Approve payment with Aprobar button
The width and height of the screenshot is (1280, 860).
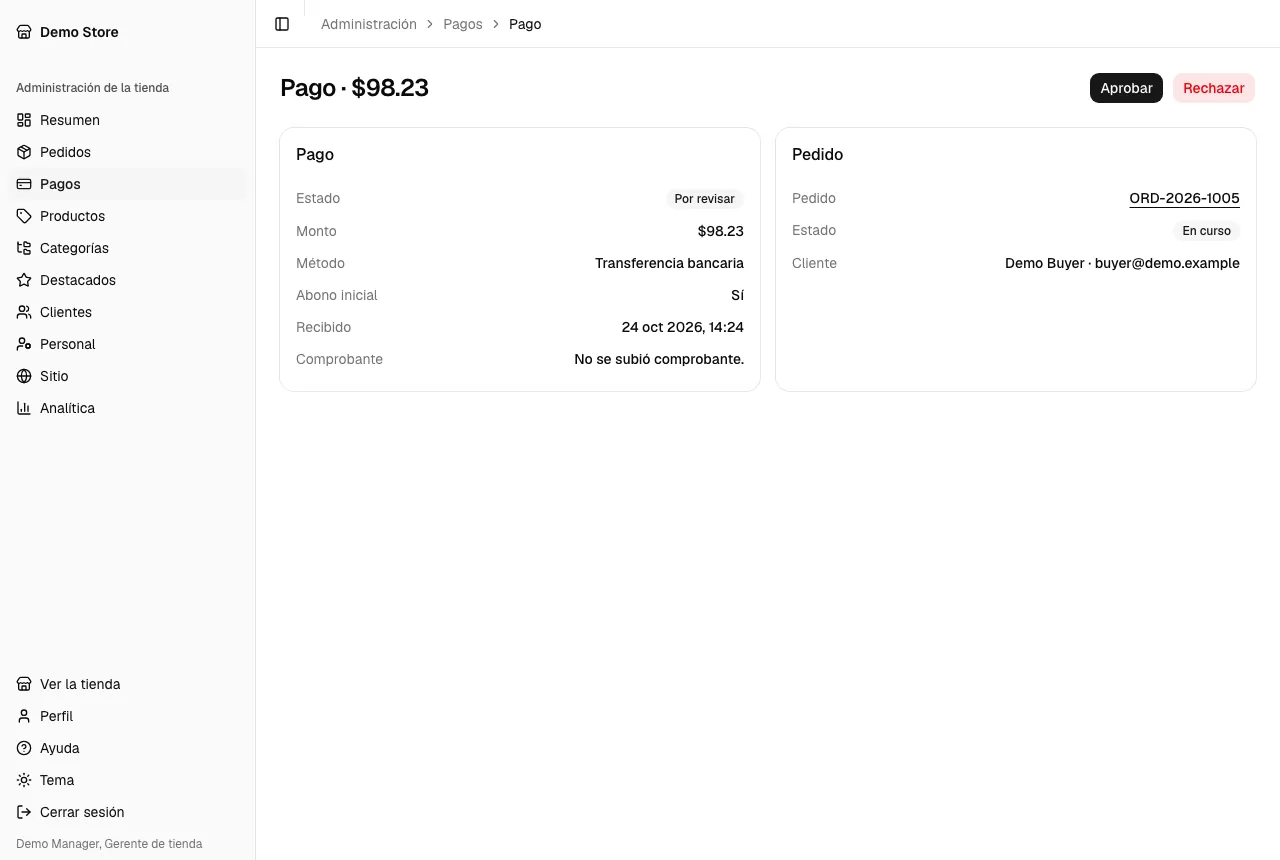point(1126,88)
